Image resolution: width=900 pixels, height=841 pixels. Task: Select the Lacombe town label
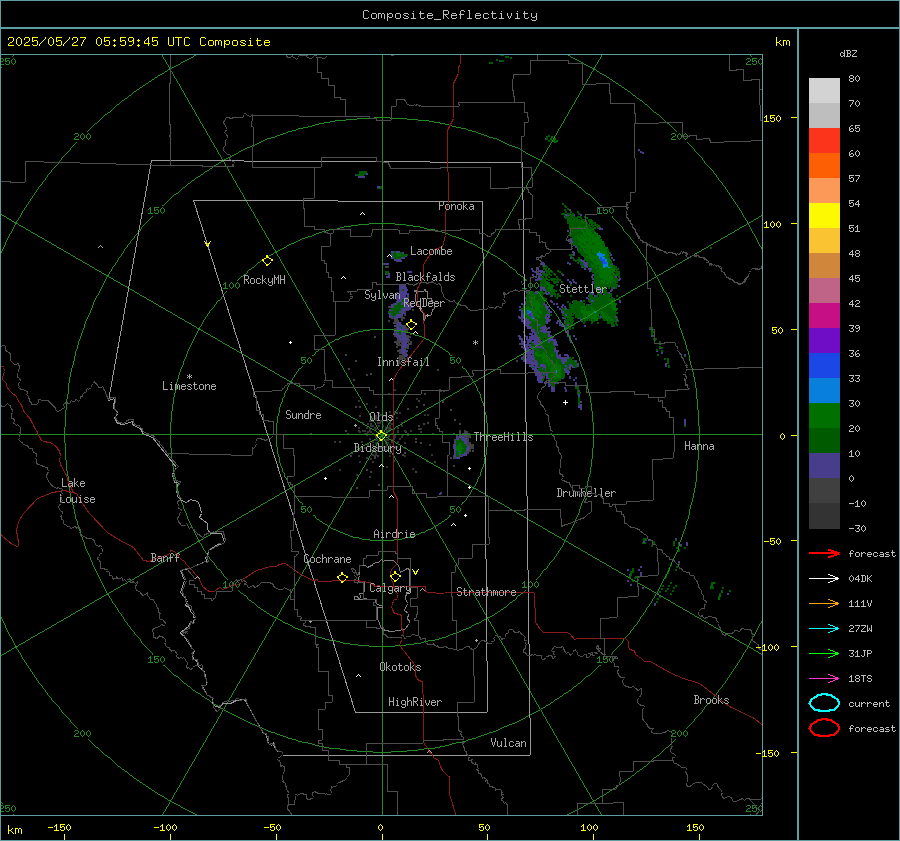click(431, 251)
